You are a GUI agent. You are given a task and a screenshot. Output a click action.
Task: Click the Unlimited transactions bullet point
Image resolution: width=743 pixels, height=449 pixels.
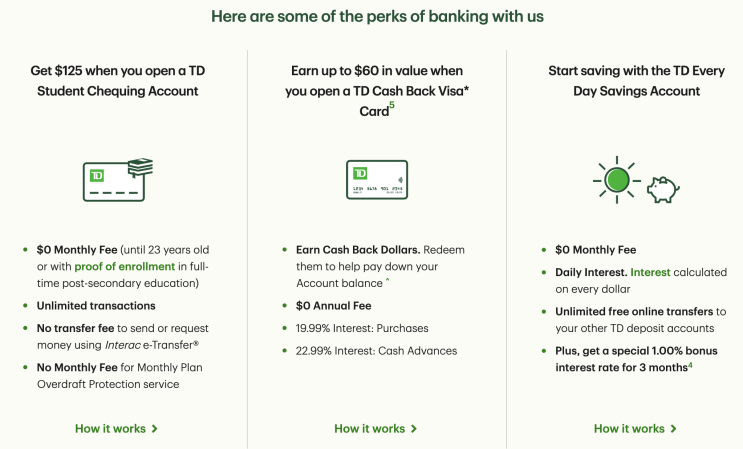[x=98, y=306]
